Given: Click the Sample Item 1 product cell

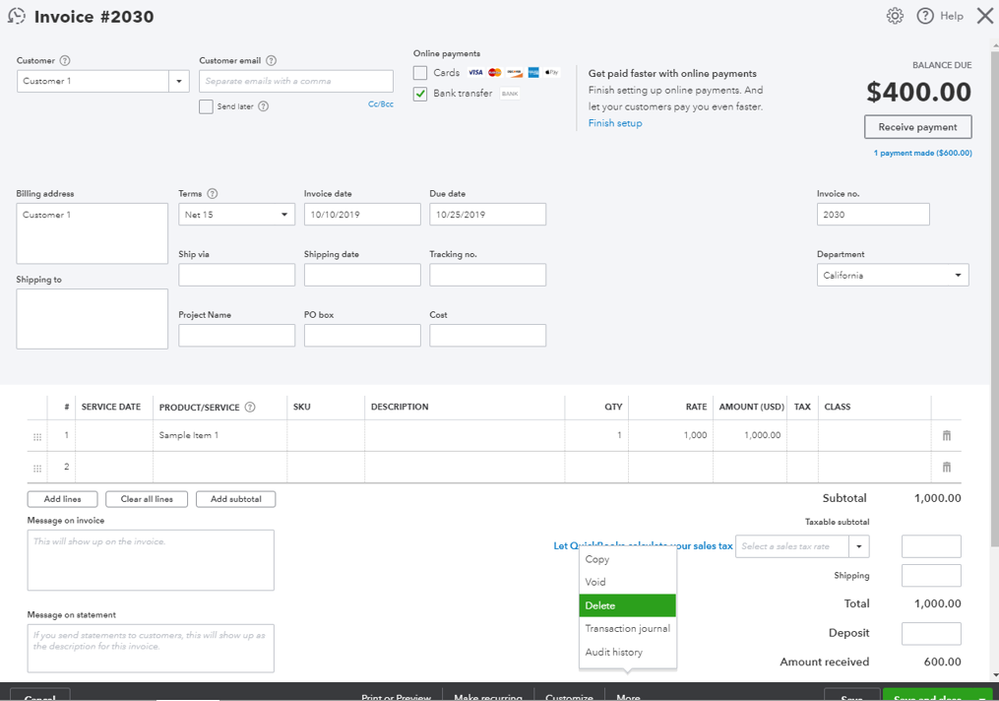Looking at the screenshot, I should pos(220,435).
